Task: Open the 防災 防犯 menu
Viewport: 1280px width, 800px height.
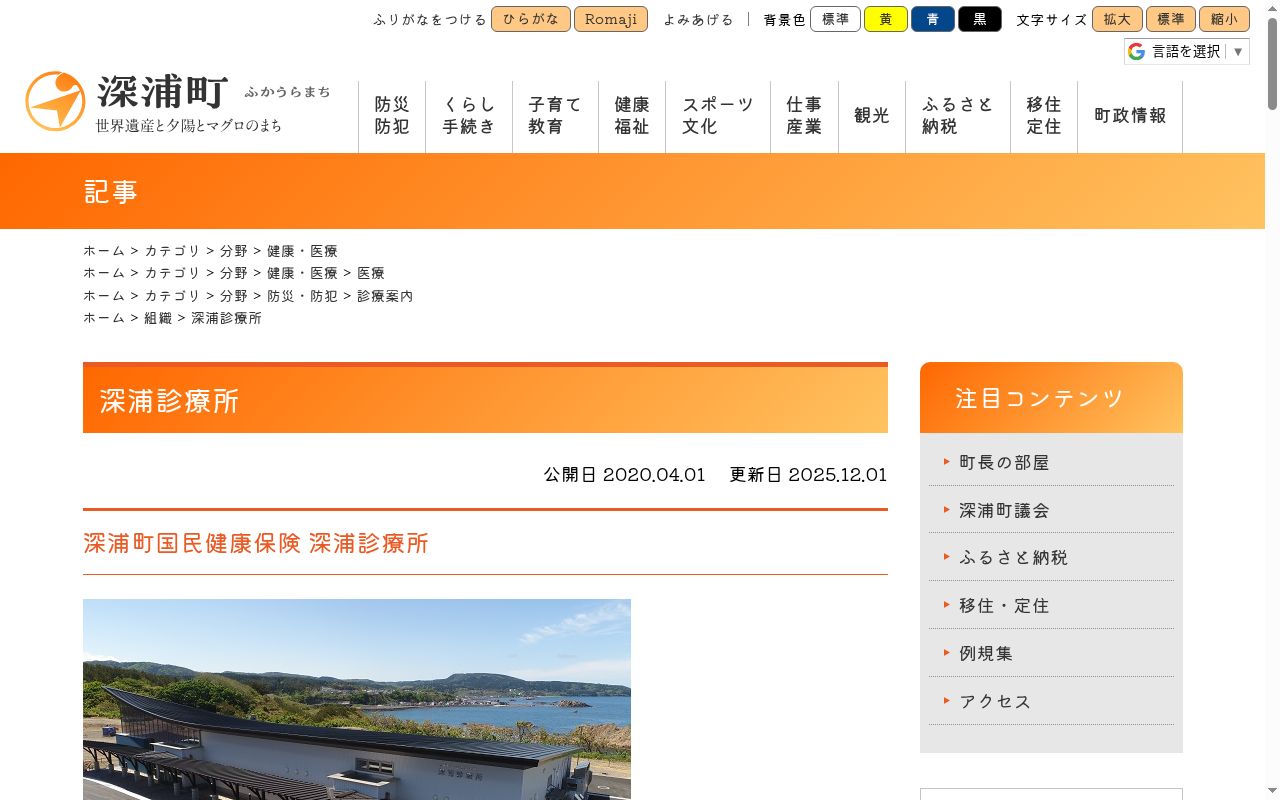Action: click(x=392, y=116)
